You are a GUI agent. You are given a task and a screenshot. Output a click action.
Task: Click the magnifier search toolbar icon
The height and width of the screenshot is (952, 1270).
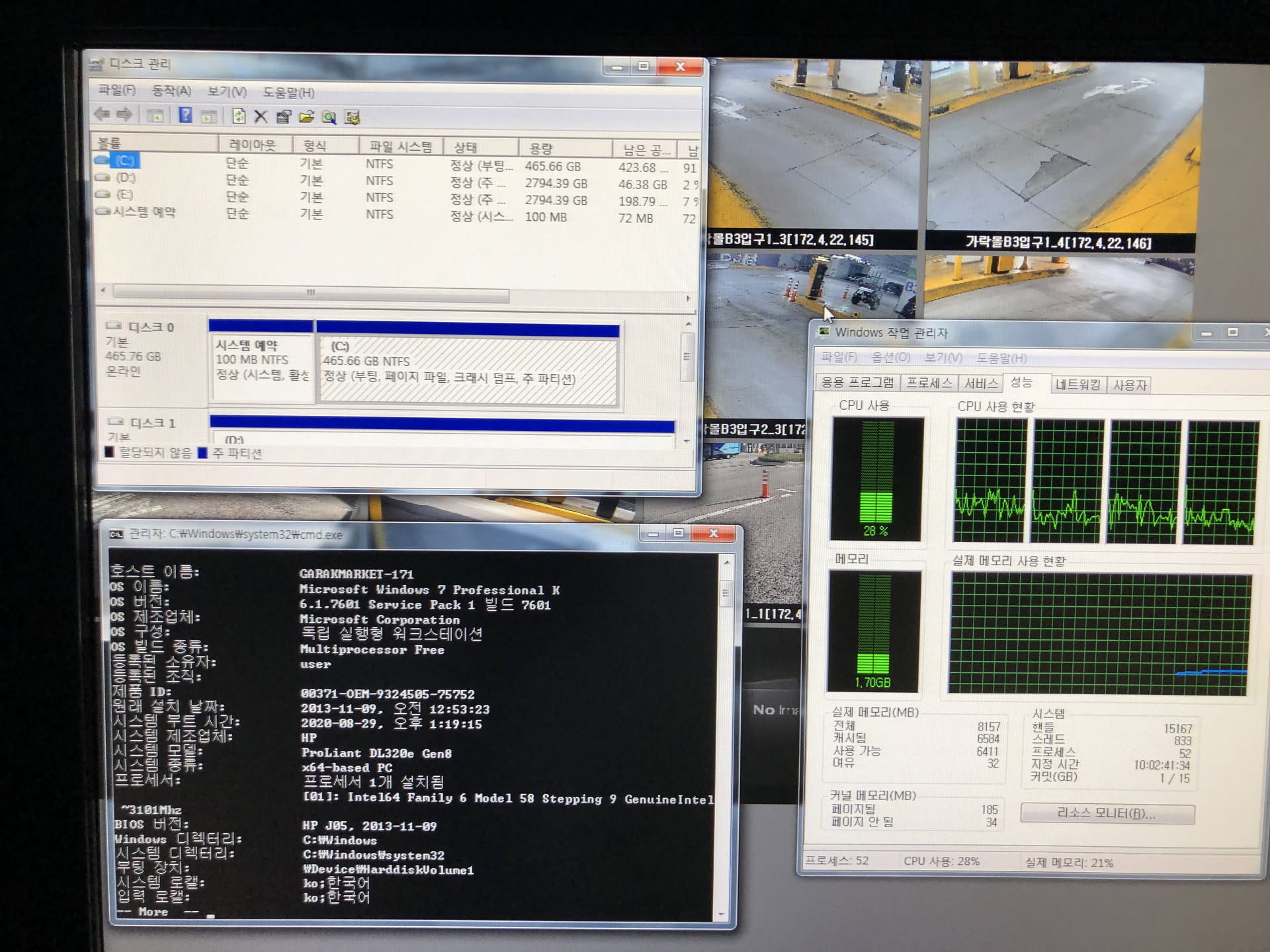click(x=329, y=118)
